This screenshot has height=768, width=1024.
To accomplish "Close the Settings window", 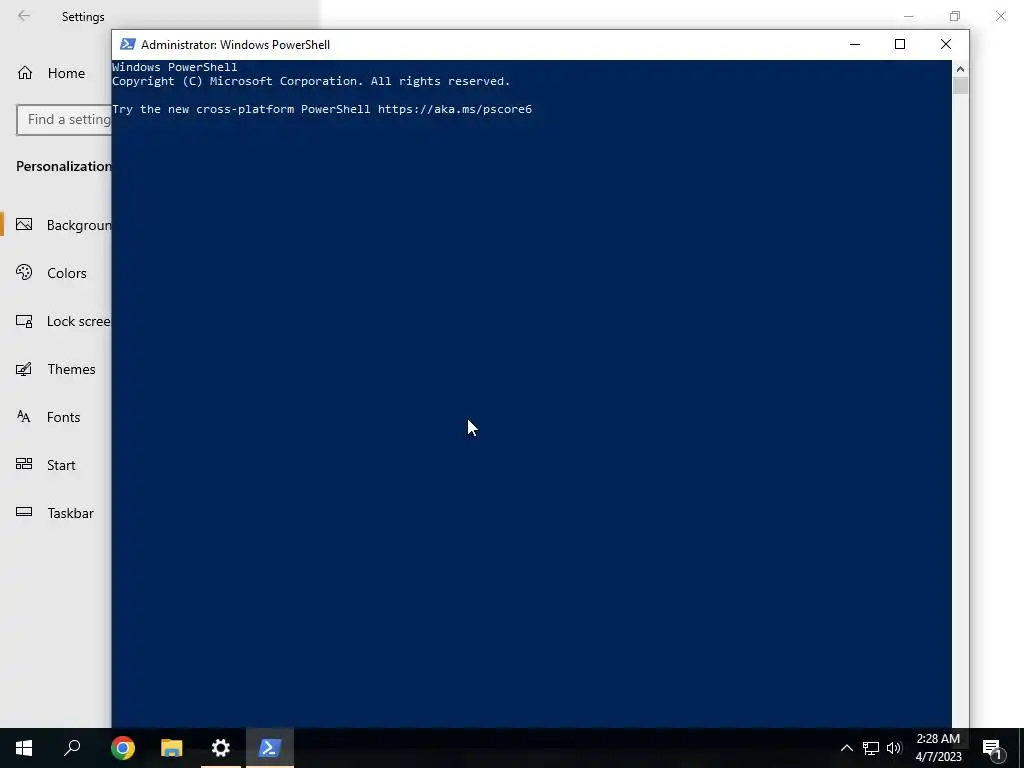I will (x=1000, y=16).
